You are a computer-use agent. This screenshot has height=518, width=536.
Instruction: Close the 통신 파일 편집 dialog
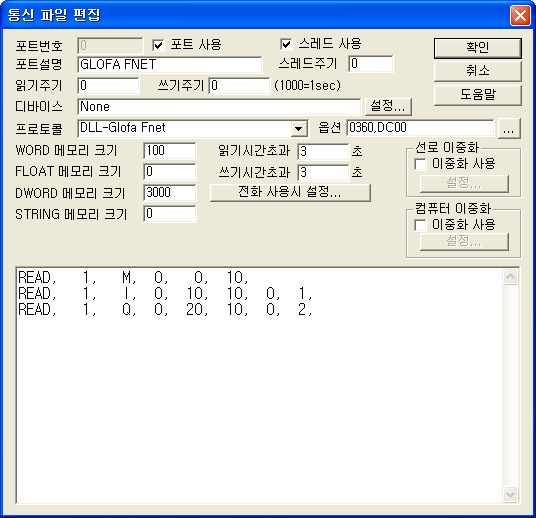(x=520, y=15)
